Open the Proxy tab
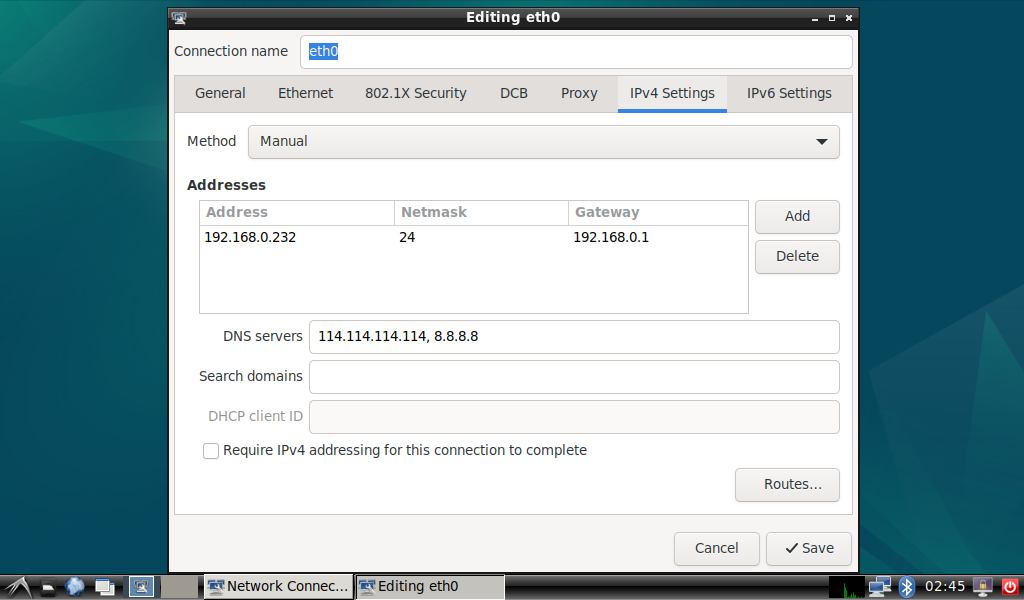This screenshot has width=1024, height=600. tap(579, 93)
